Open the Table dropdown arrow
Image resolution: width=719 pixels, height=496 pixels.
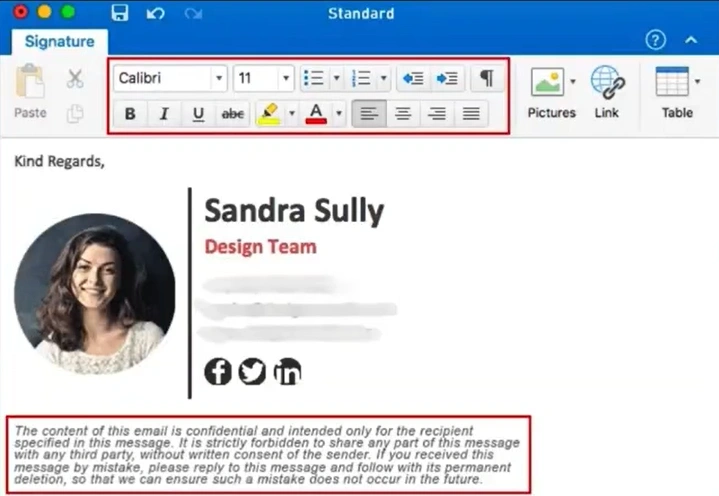click(697, 82)
